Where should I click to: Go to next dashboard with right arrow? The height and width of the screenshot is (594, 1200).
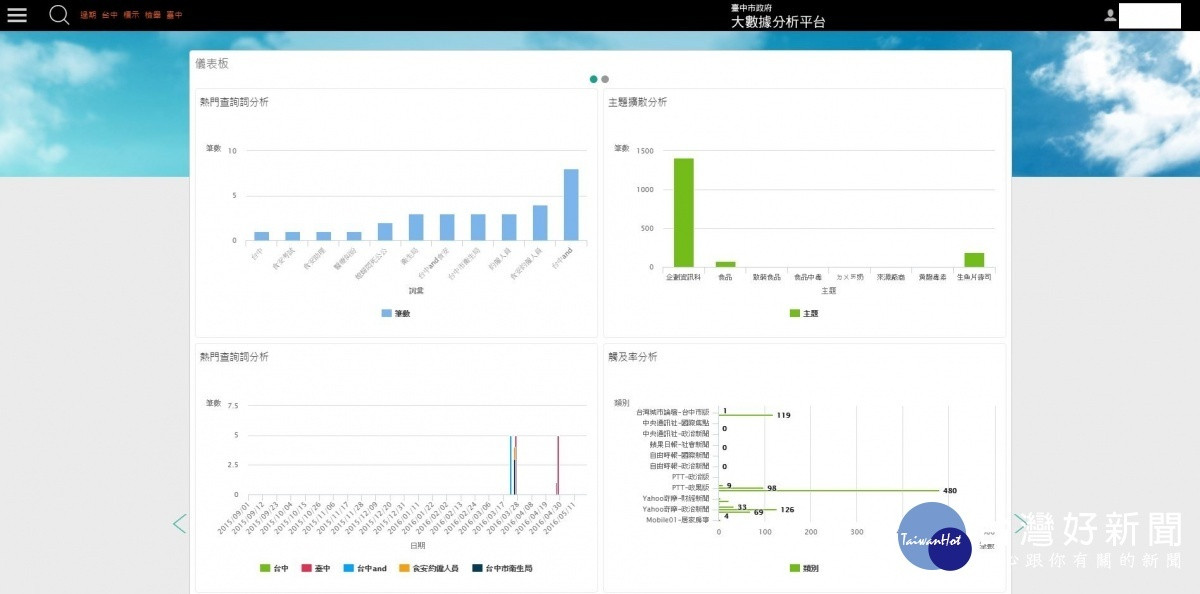1020,523
